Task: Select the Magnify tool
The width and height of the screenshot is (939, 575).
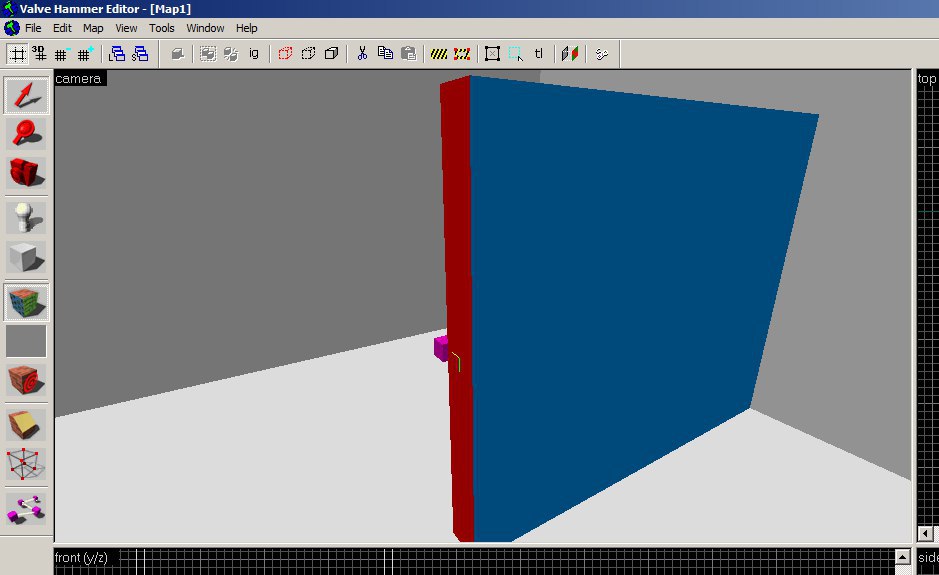Action: pos(26,133)
